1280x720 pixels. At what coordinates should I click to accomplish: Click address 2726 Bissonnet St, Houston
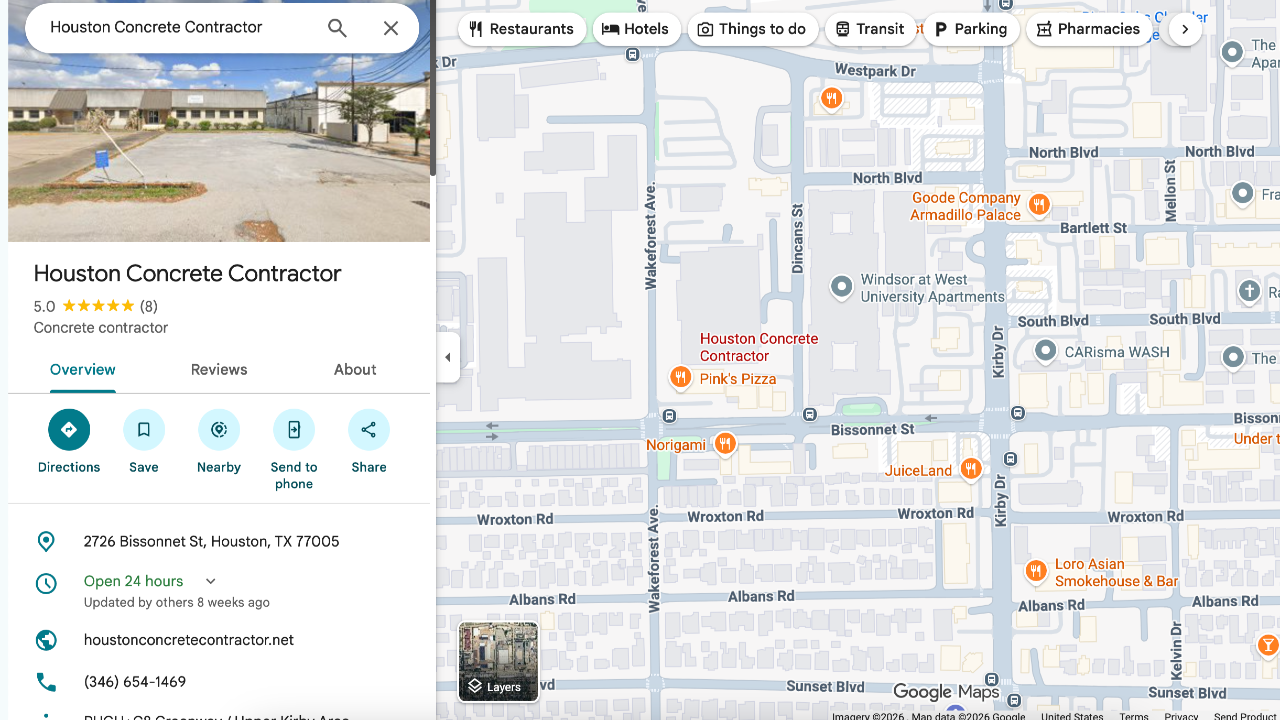[x=212, y=542]
